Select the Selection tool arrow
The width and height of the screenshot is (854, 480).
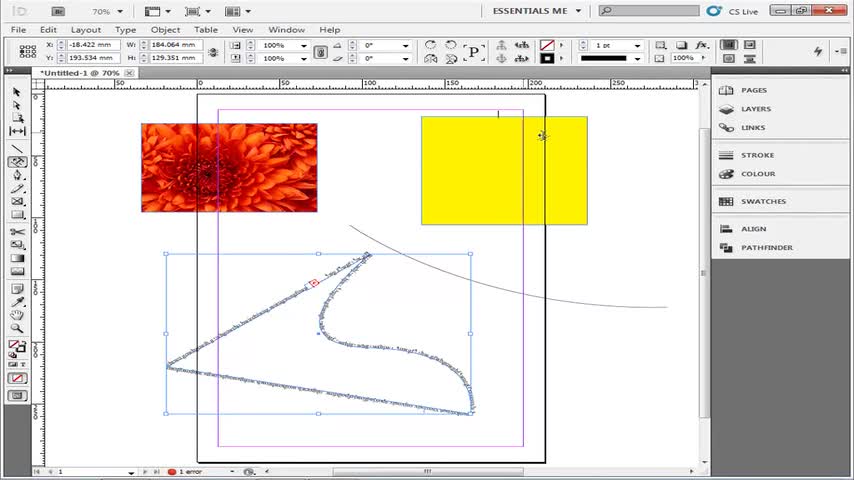16,92
